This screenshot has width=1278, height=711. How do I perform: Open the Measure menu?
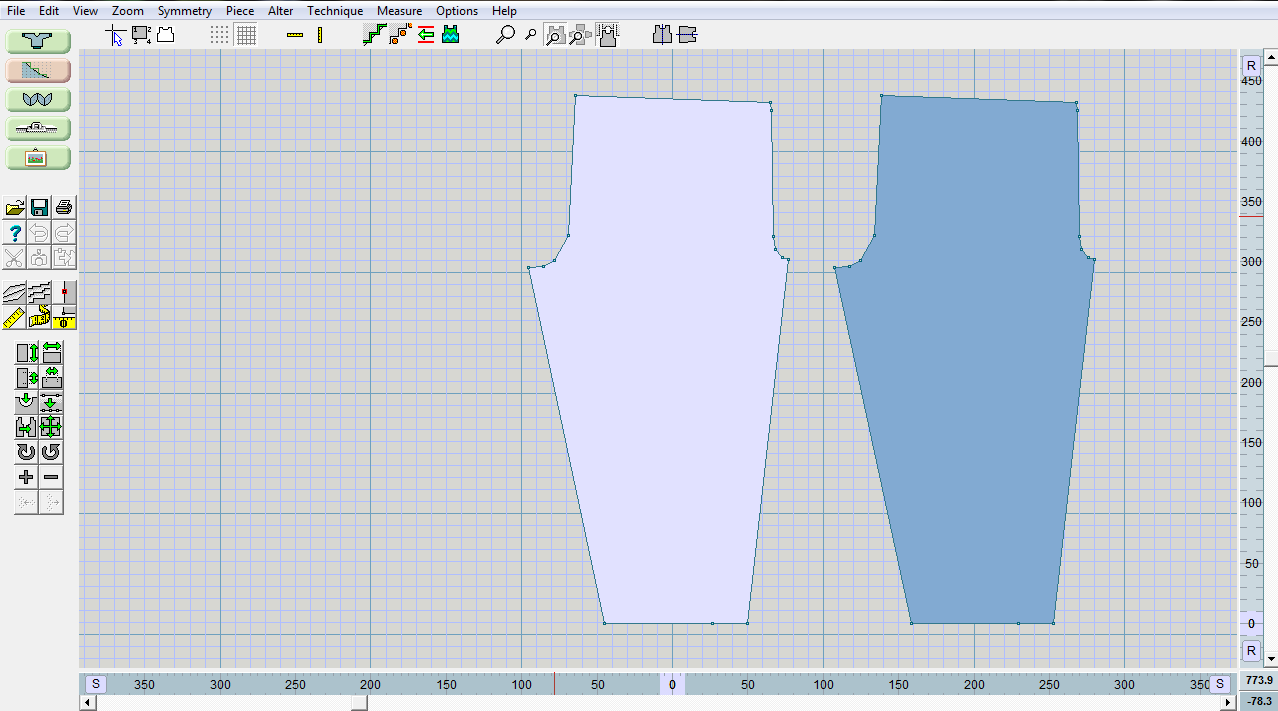coord(399,10)
